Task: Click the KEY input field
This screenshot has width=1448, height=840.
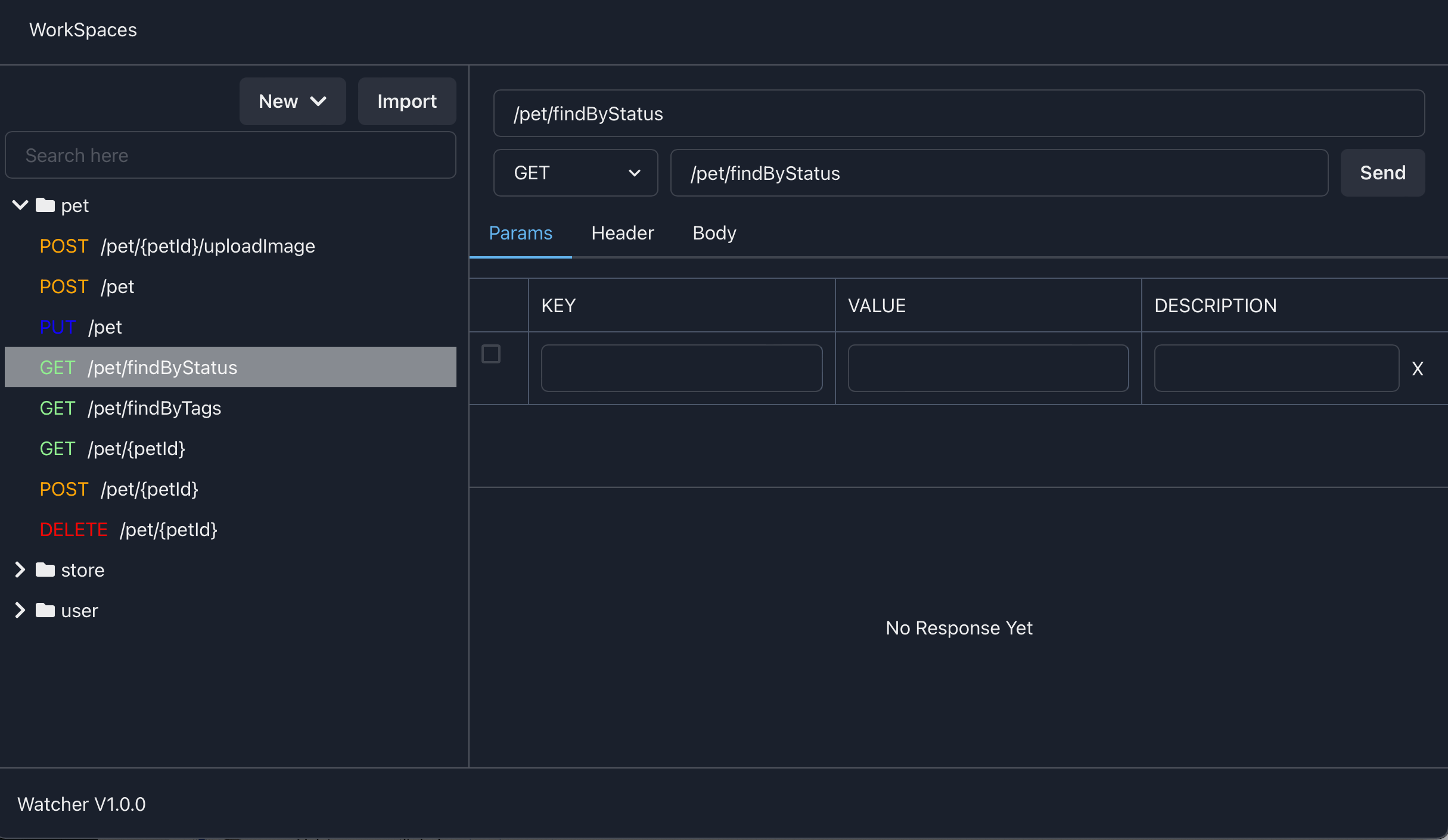Action: pyautogui.click(x=681, y=368)
